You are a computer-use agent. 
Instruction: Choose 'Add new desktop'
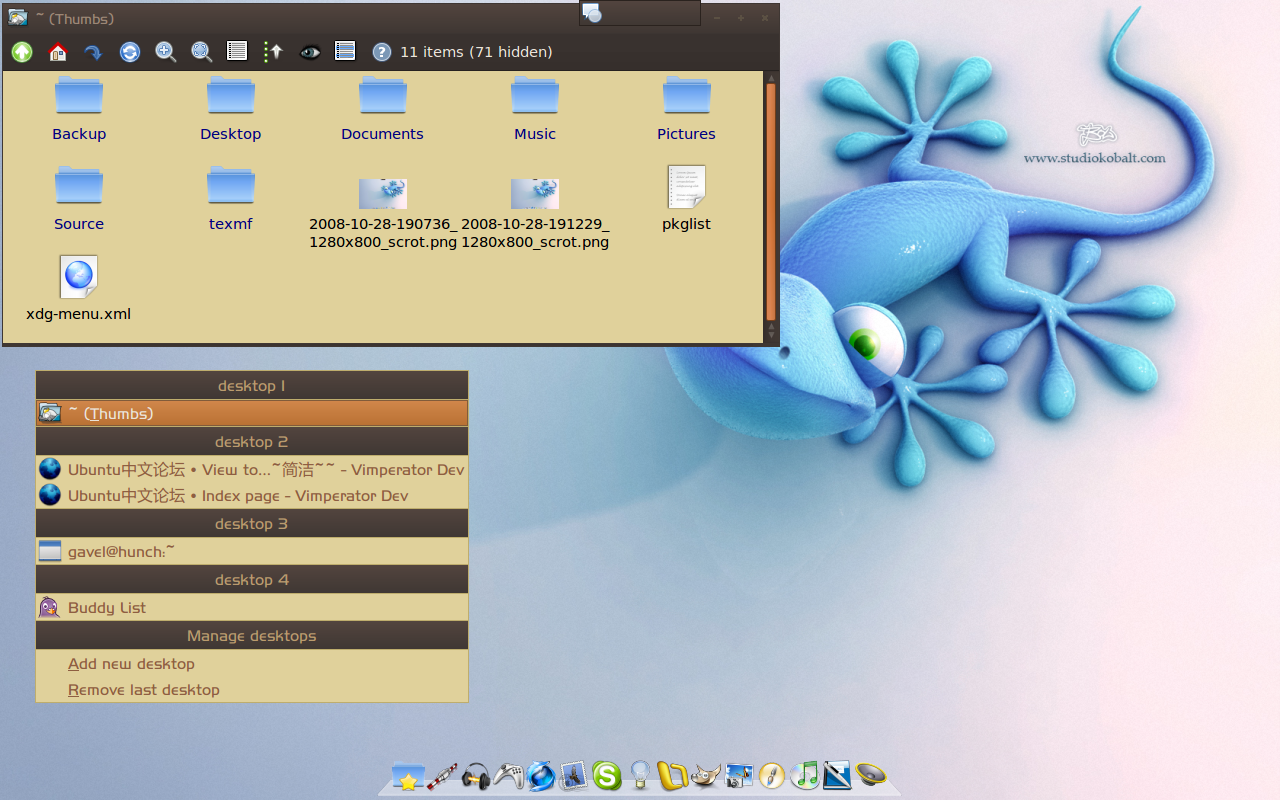click(x=252, y=663)
